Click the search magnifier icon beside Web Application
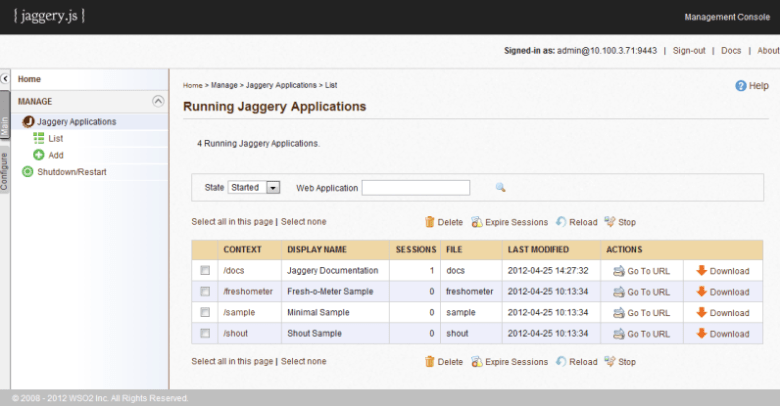The image size is (780, 406). [x=501, y=187]
